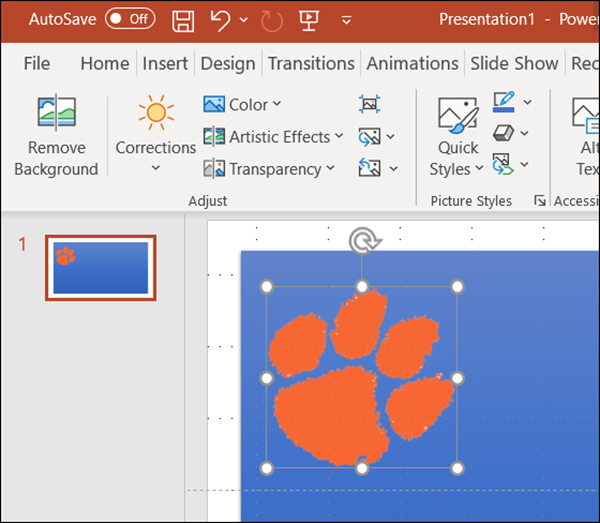
Task: Click the Picture Layout icon
Action: click(x=503, y=164)
